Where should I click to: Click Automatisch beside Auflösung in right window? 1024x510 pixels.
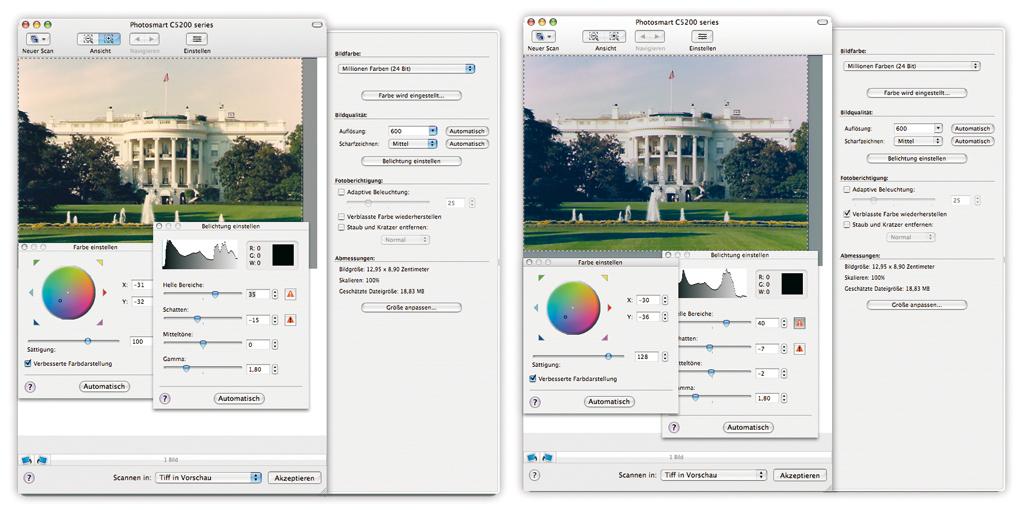pos(972,129)
